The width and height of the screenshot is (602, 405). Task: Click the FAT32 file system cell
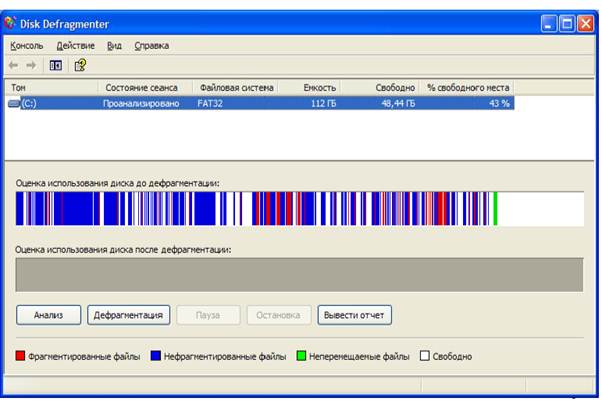(210, 103)
